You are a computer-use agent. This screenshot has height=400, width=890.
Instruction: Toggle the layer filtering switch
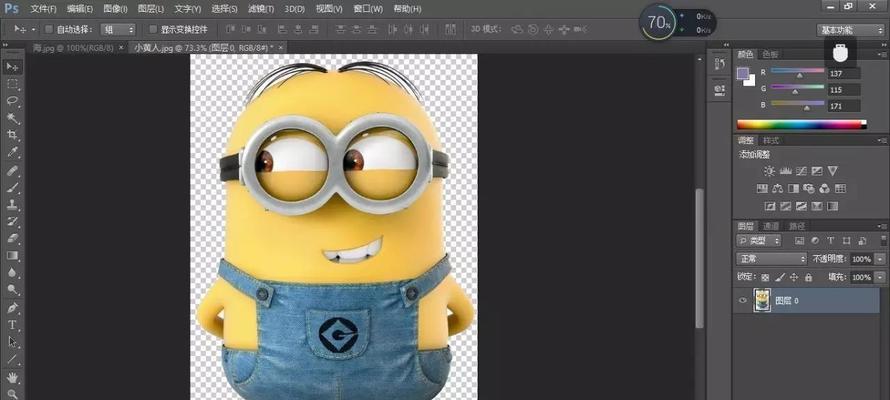point(883,239)
